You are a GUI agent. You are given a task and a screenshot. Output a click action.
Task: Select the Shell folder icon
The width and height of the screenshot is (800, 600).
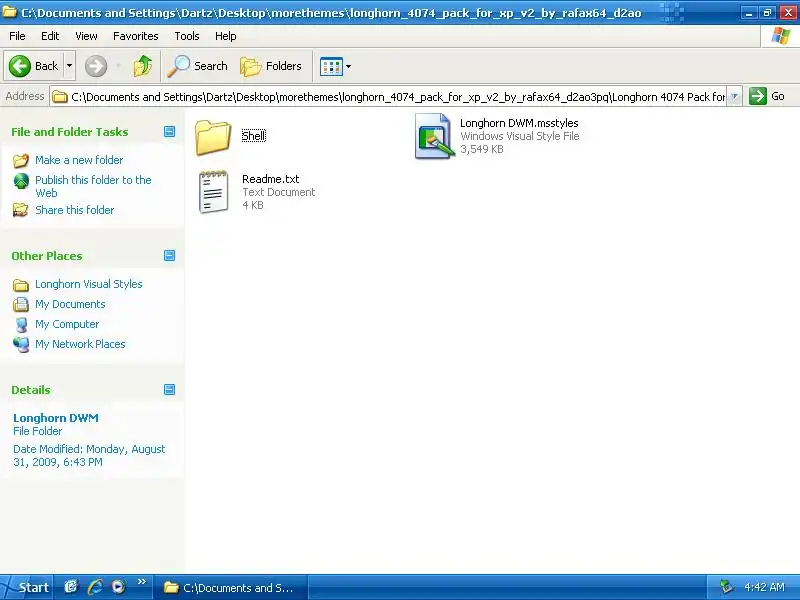213,136
